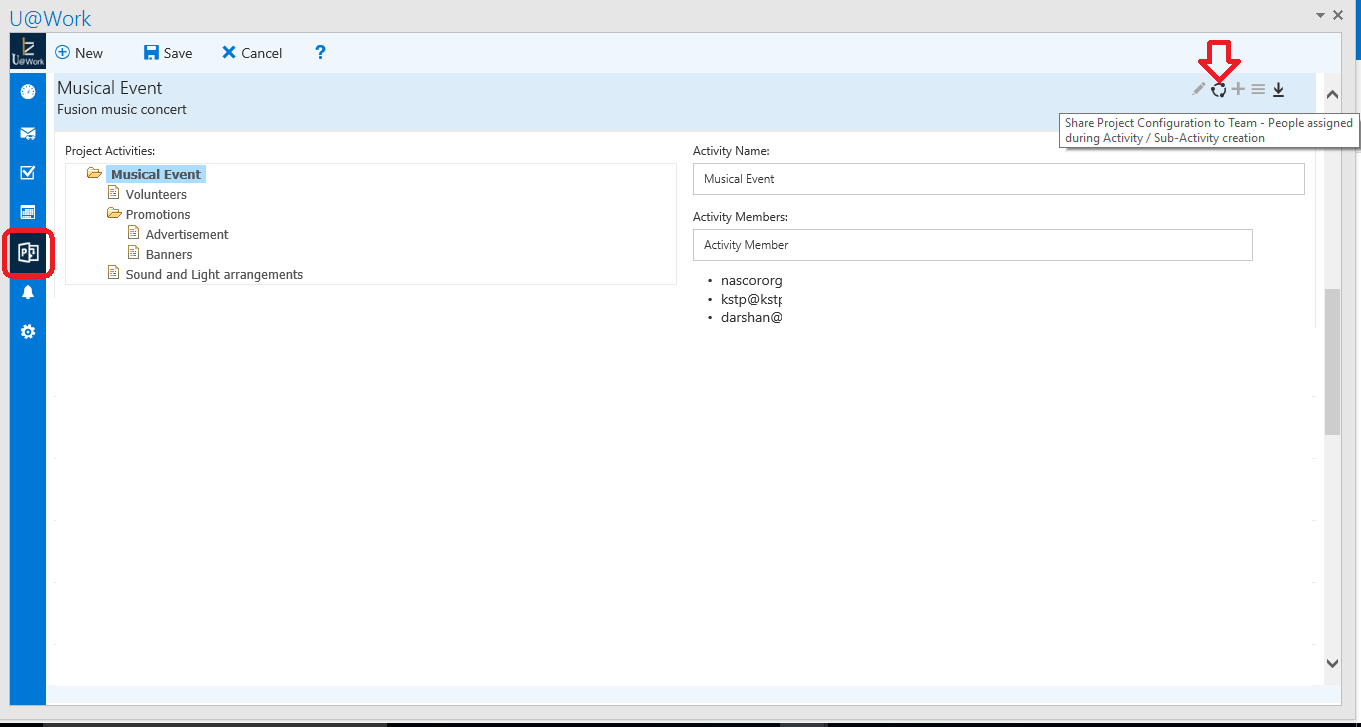Open the notifications bell icon
The width and height of the screenshot is (1361, 727).
tap(28, 292)
